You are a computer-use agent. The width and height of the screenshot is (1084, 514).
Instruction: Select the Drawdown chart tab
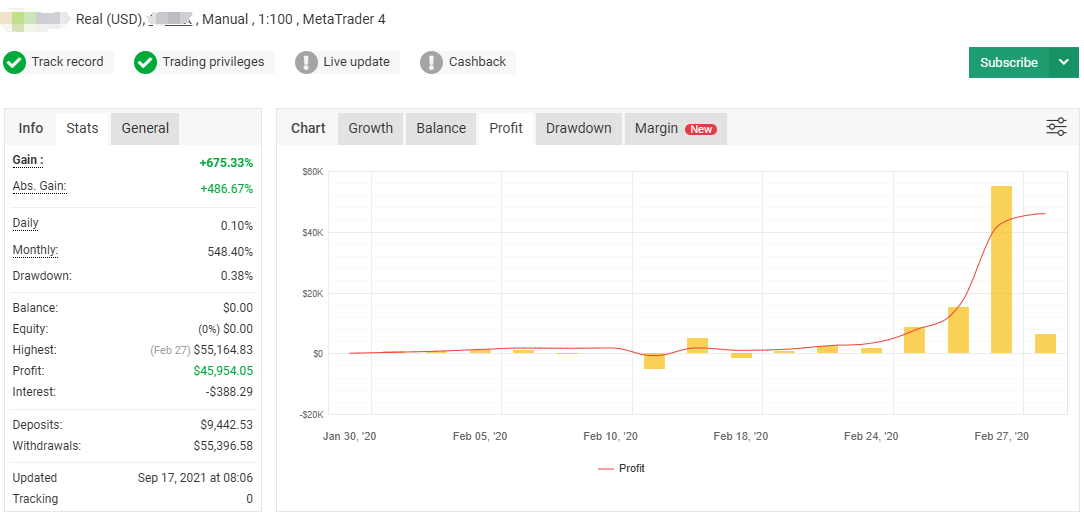click(x=578, y=128)
